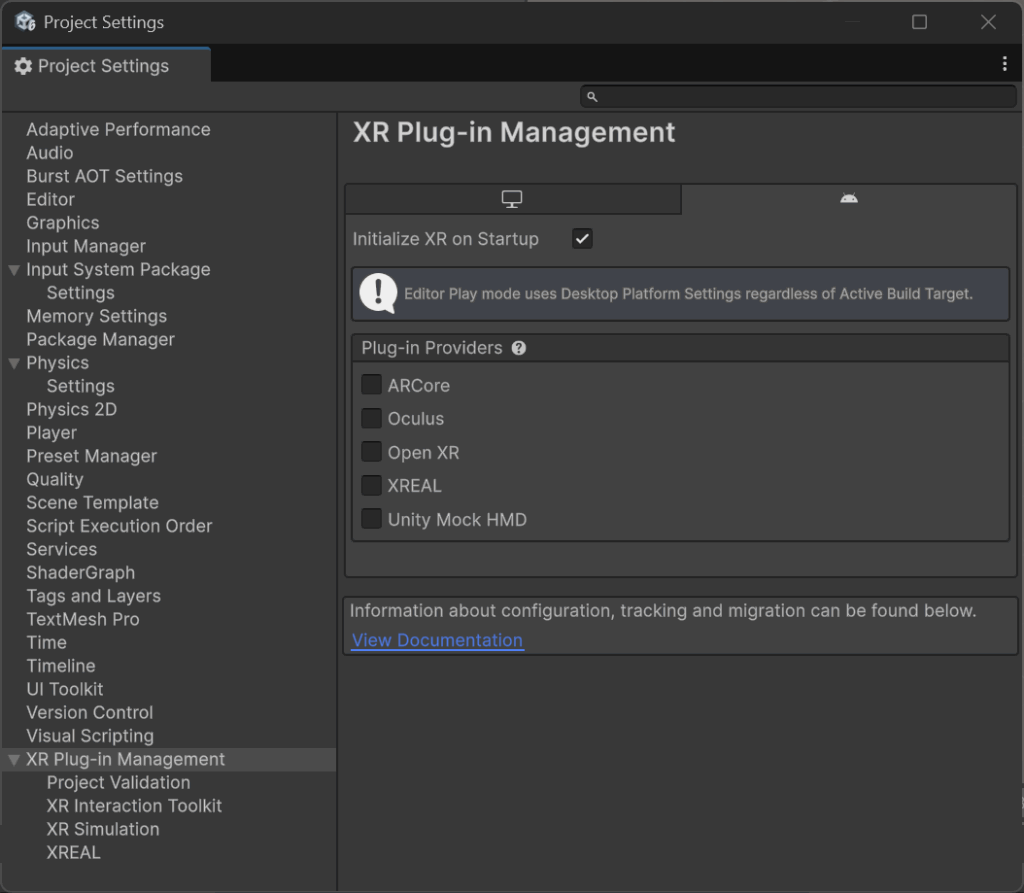
Task: Open XR Simulation settings
Action: tap(103, 830)
